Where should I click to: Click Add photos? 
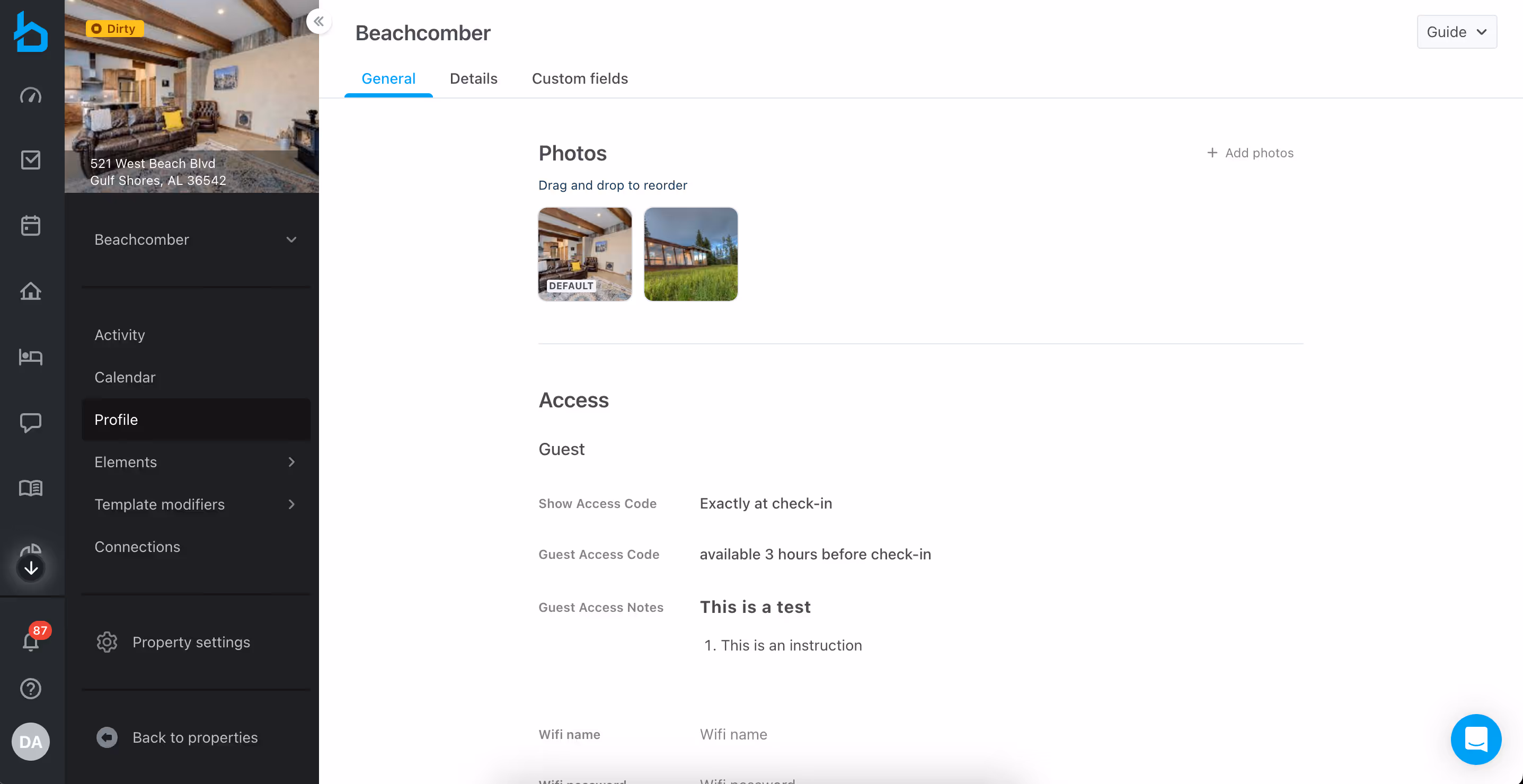tap(1250, 153)
